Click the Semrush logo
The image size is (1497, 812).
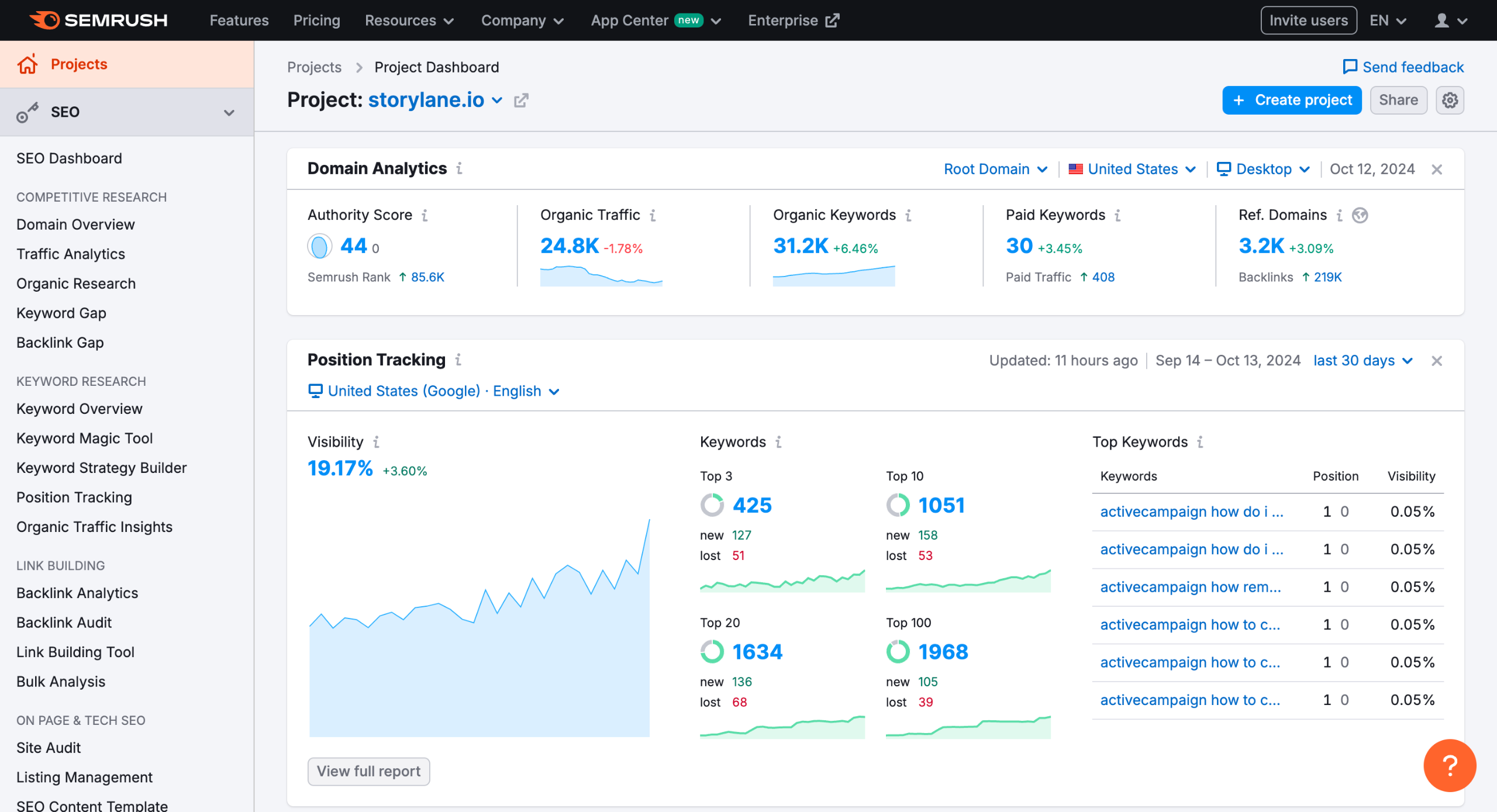(x=98, y=20)
